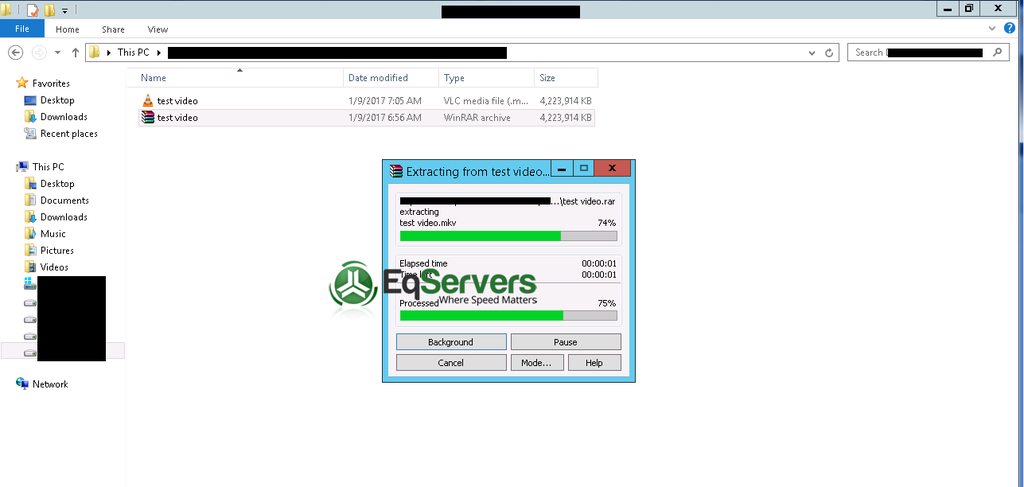Sort files by Date modified column header
This screenshot has height=487, width=1024.
click(391, 78)
